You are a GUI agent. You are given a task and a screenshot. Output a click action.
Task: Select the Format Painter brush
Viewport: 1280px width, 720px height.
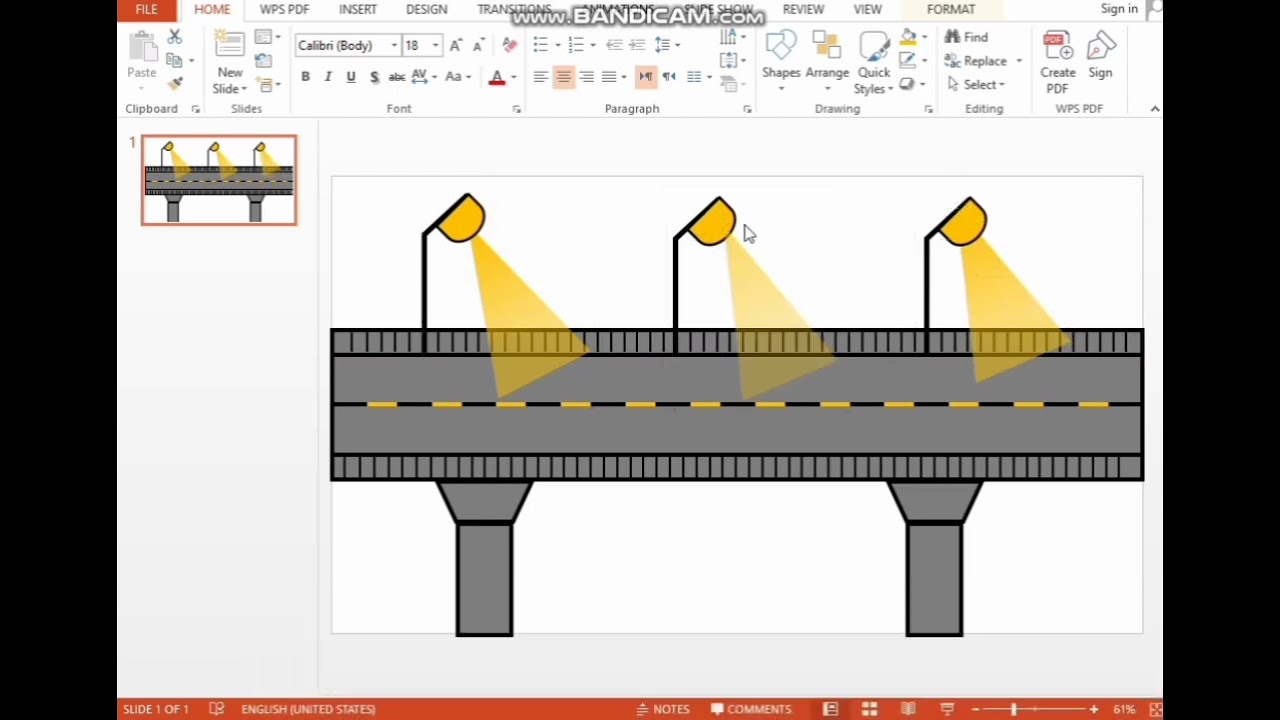click(x=174, y=84)
